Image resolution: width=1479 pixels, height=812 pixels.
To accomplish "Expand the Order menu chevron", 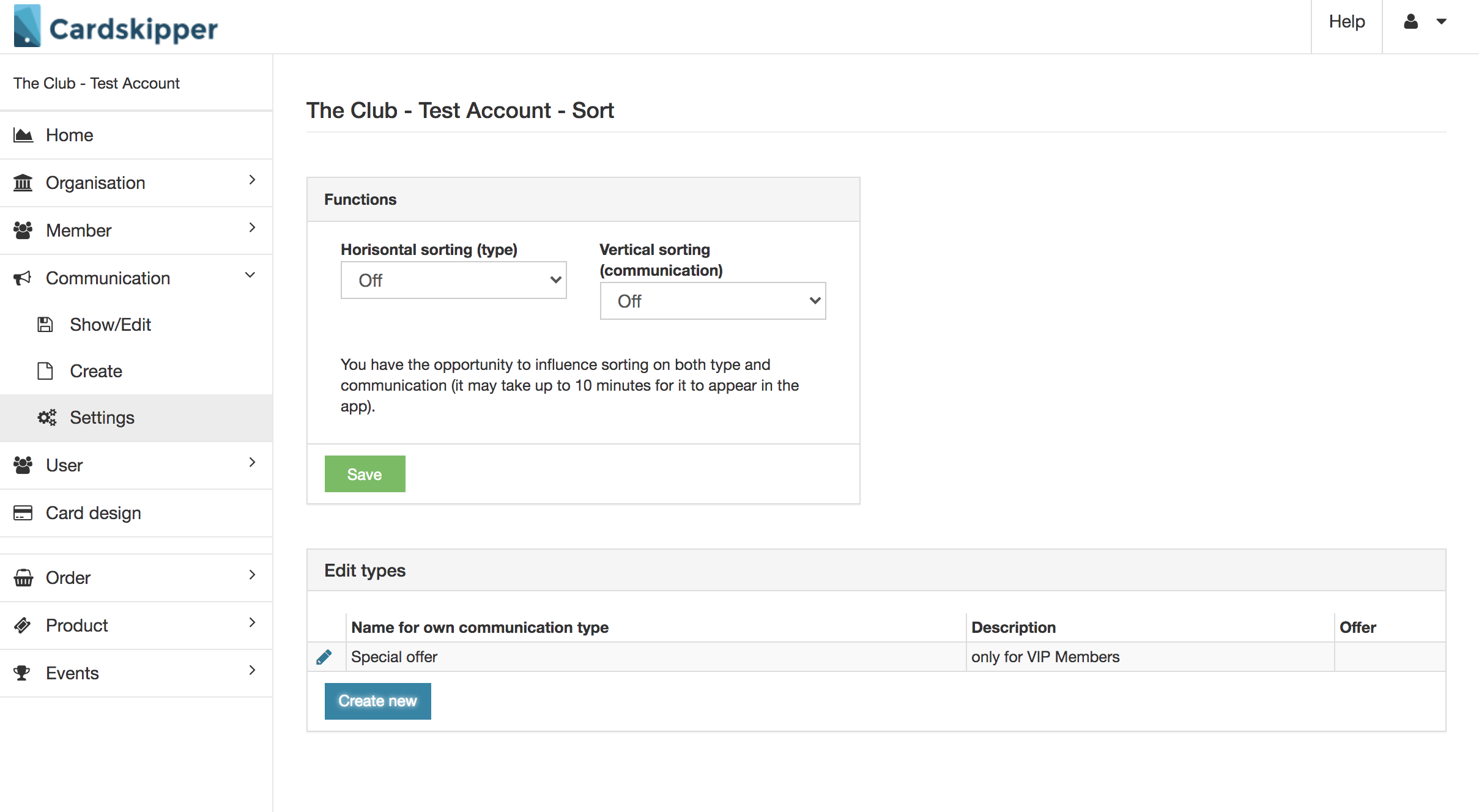I will pos(252,575).
